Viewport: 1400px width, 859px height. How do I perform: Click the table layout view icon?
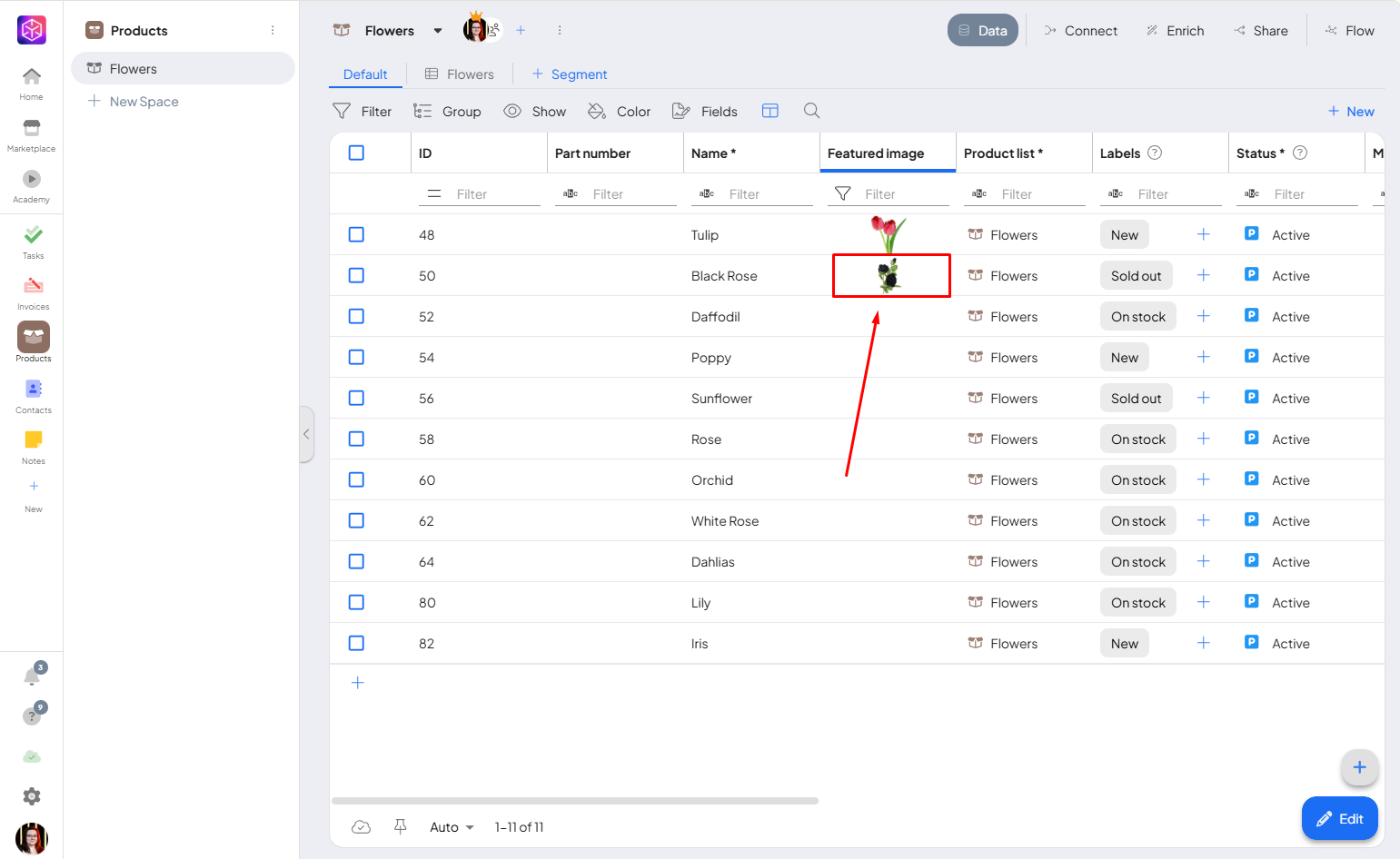click(770, 111)
